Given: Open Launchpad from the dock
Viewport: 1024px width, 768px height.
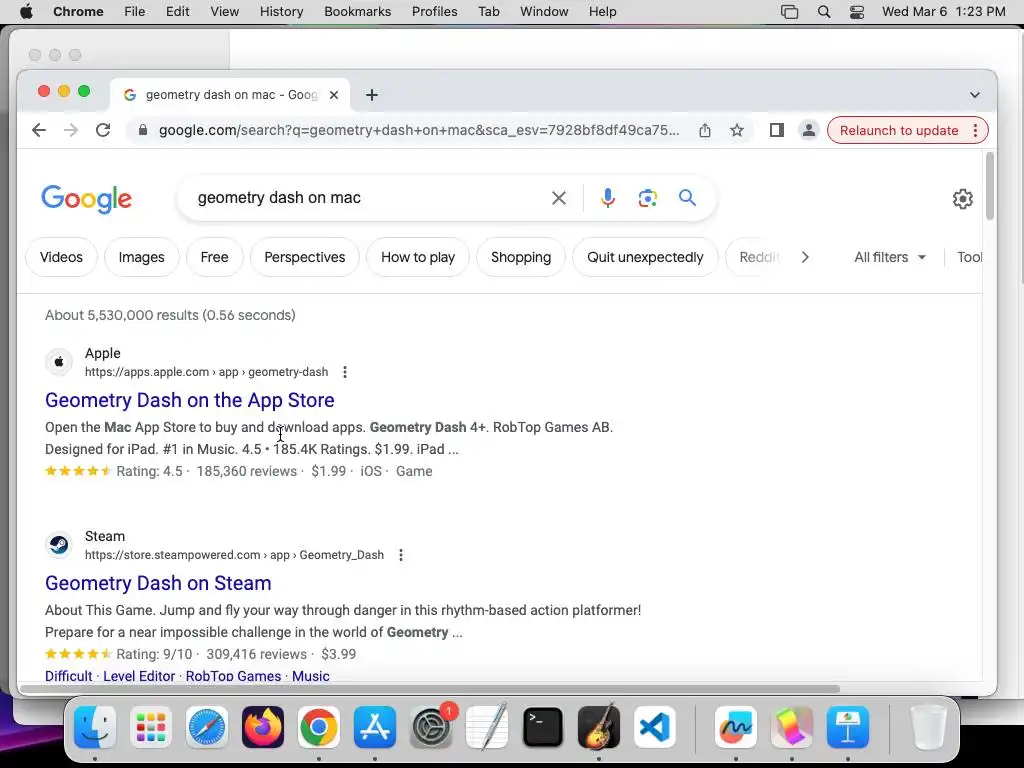Looking at the screenshot, I should [x=151, y=727].
